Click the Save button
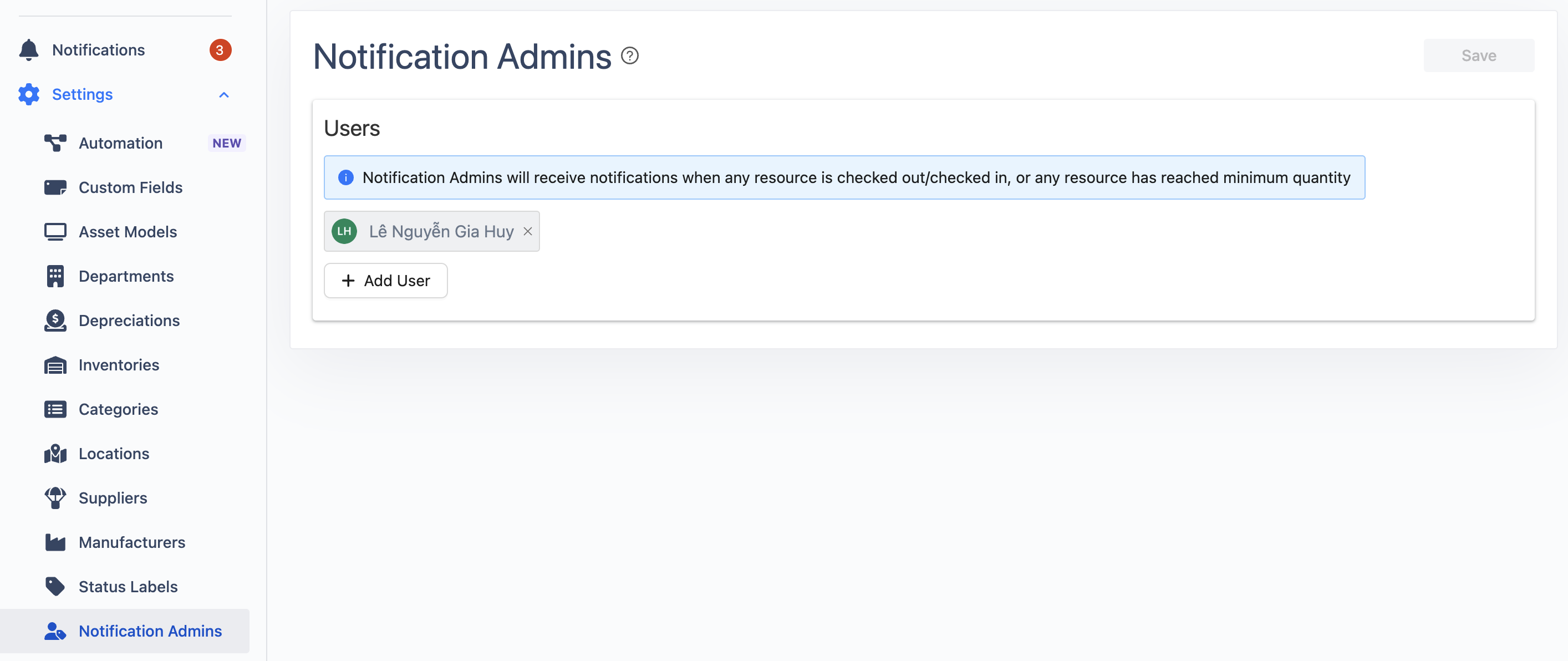The width and height of the screenshot is (1568, 661). click(x=1478, y=56)
